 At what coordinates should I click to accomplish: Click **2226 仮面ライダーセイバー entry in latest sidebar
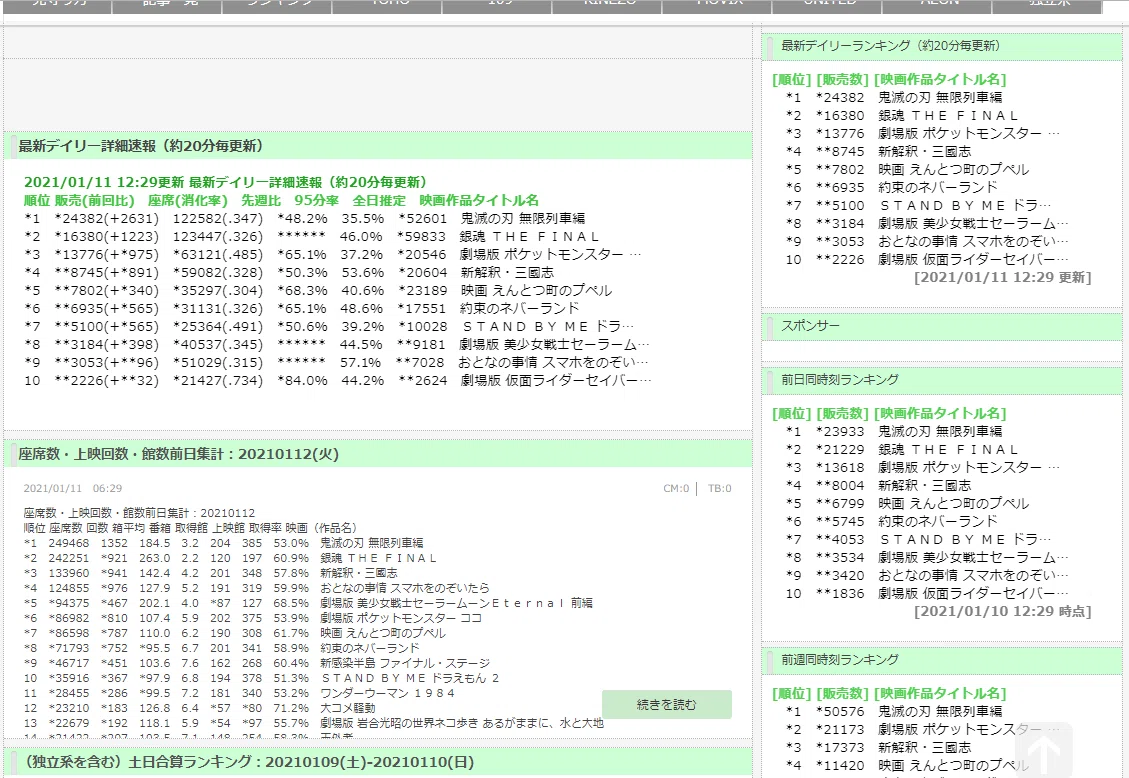840,260
